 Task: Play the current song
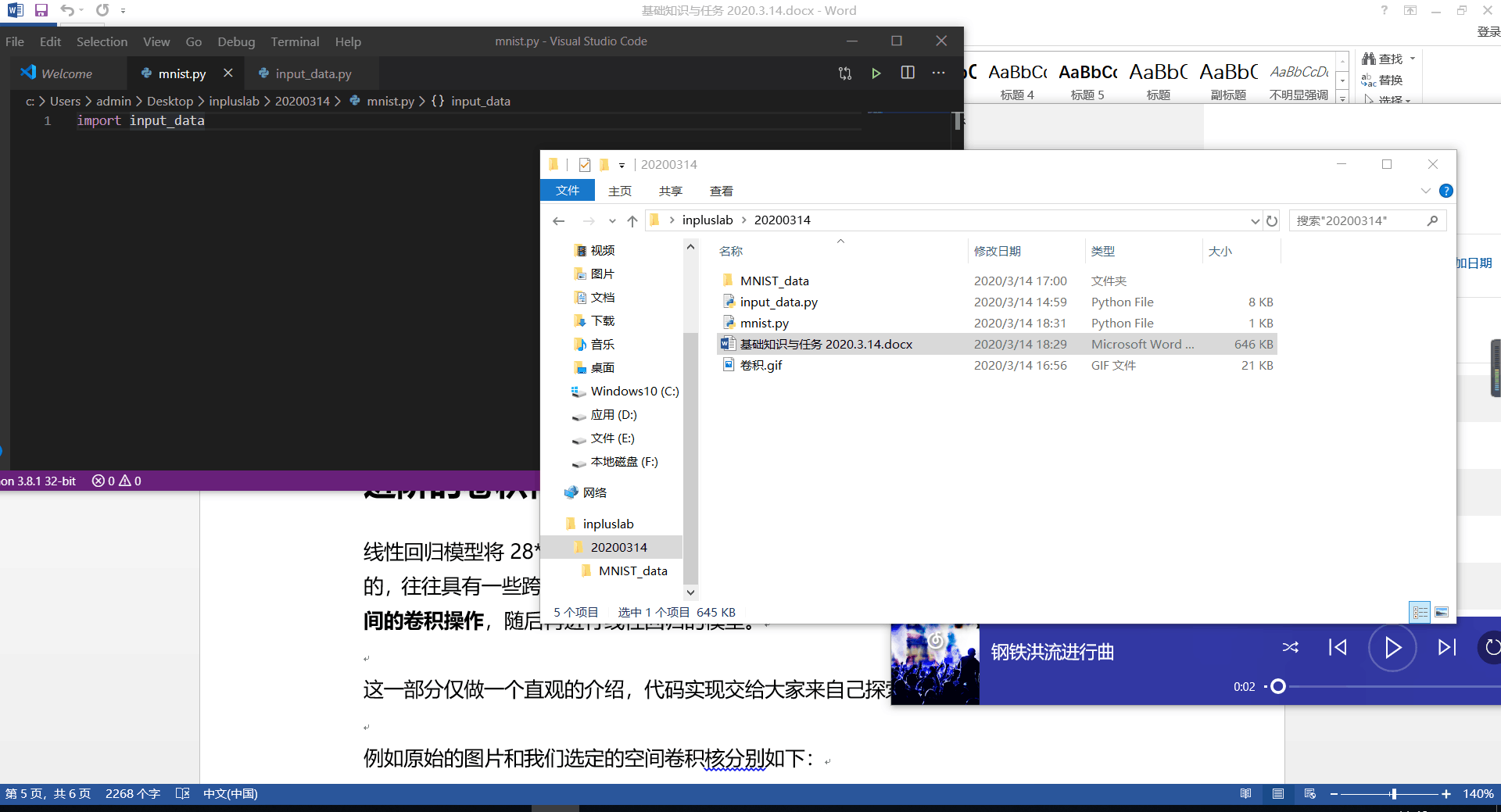tap(1392, 647)
